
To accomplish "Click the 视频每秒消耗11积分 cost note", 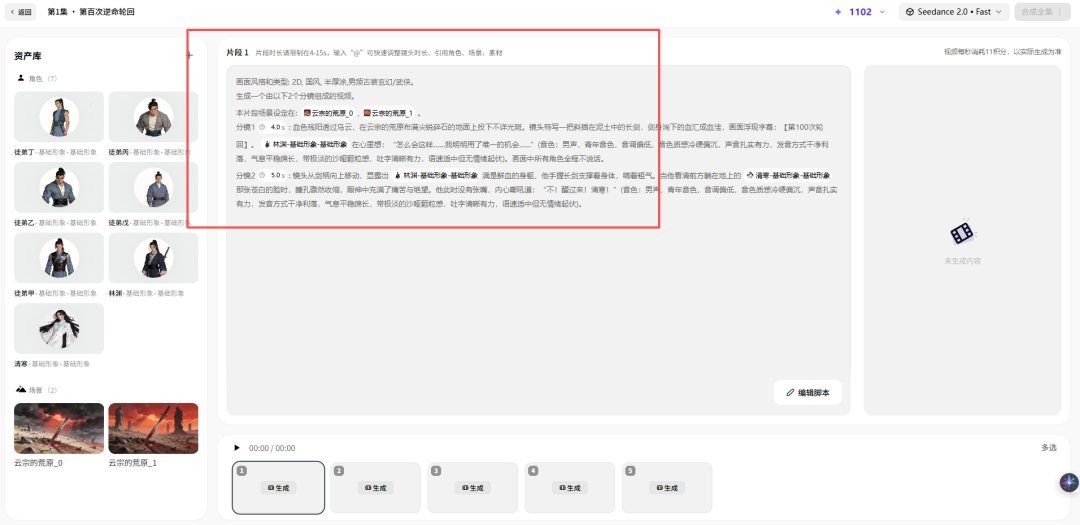I will coord(1002,52).
